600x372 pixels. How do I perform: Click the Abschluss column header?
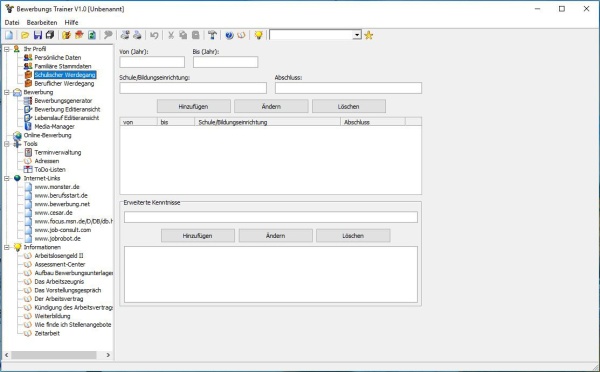pyautogui.click(x=373, y=122)
